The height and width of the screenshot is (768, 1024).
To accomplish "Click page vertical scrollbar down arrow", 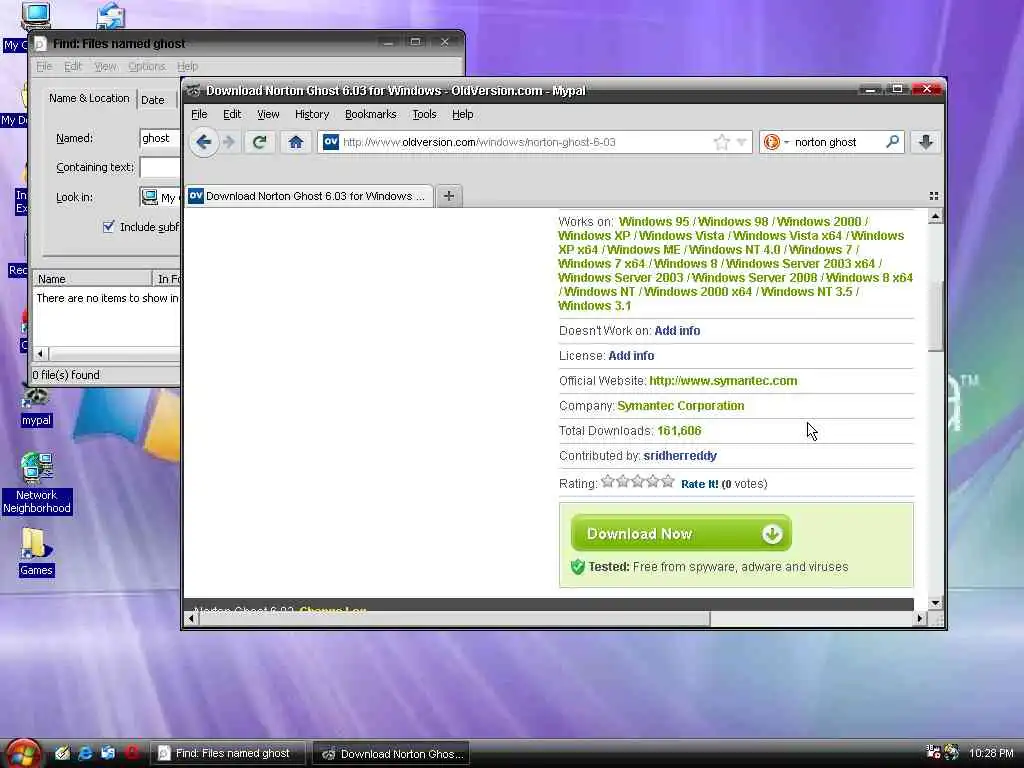I will point(935,603).
